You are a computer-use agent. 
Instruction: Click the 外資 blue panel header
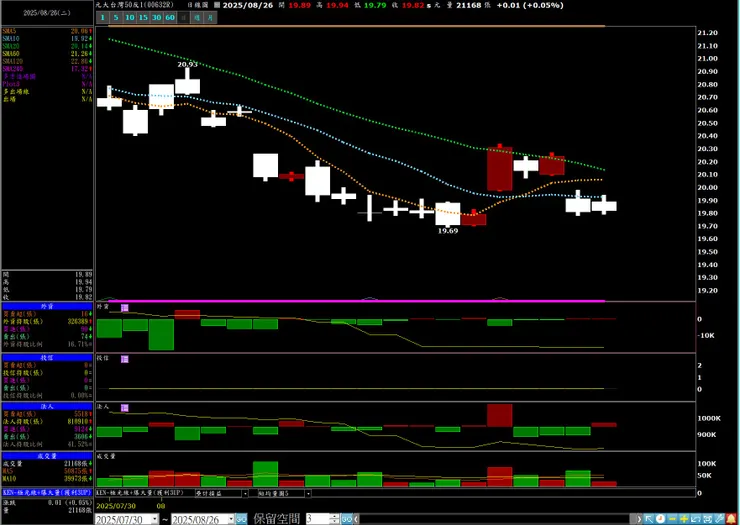(47, 306)
